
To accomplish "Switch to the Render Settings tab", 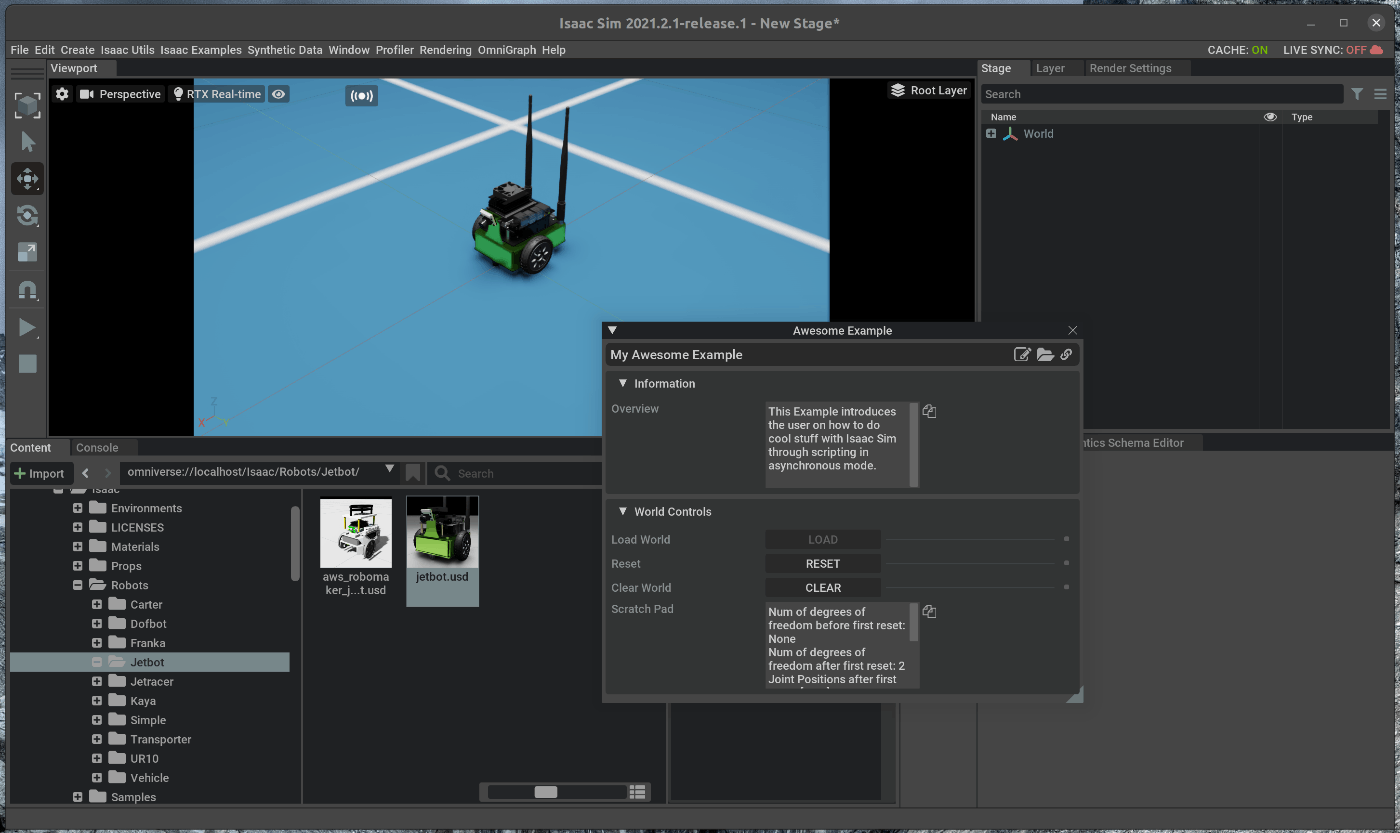I will click(x=1130, y=68).
